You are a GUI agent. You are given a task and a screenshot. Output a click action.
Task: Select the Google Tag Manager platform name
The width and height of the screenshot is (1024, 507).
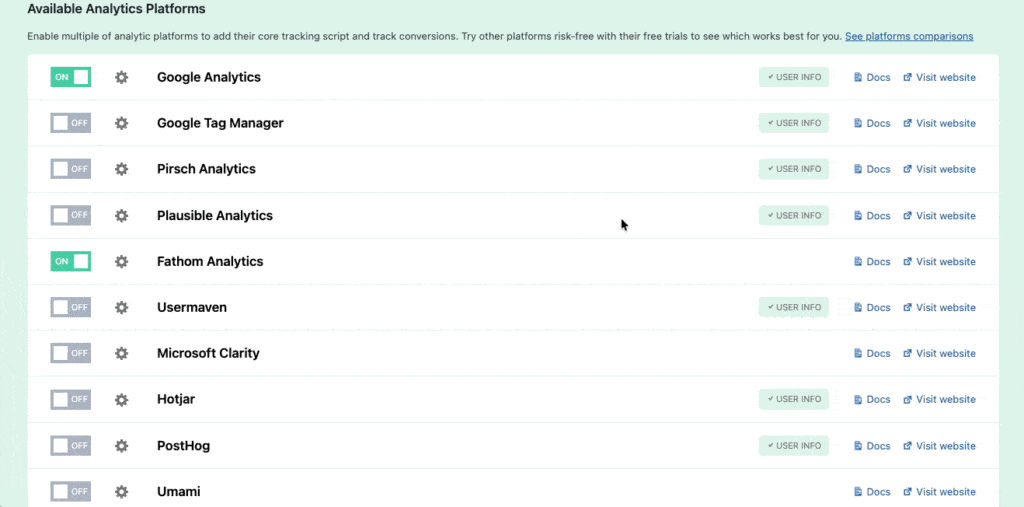(220, 123)
